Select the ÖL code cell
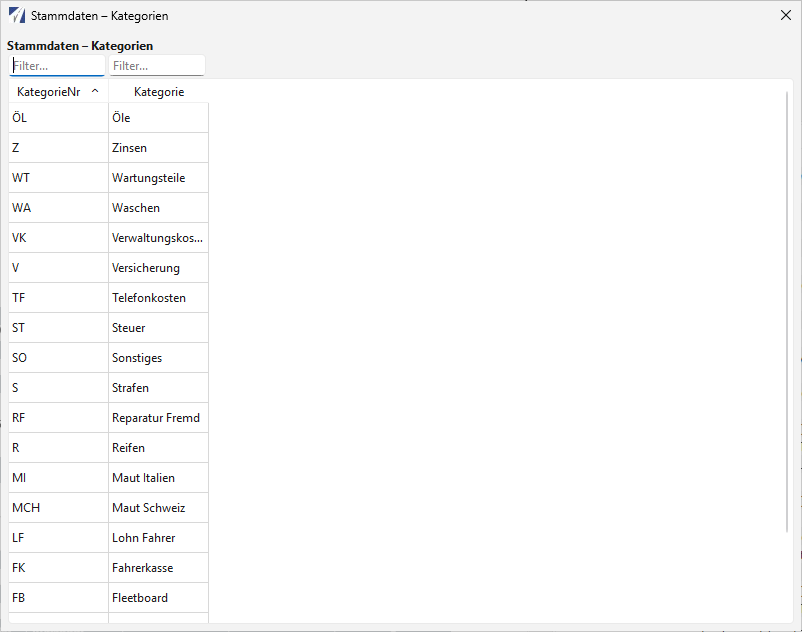Screen dimensions: 802x632 point(58,118)
